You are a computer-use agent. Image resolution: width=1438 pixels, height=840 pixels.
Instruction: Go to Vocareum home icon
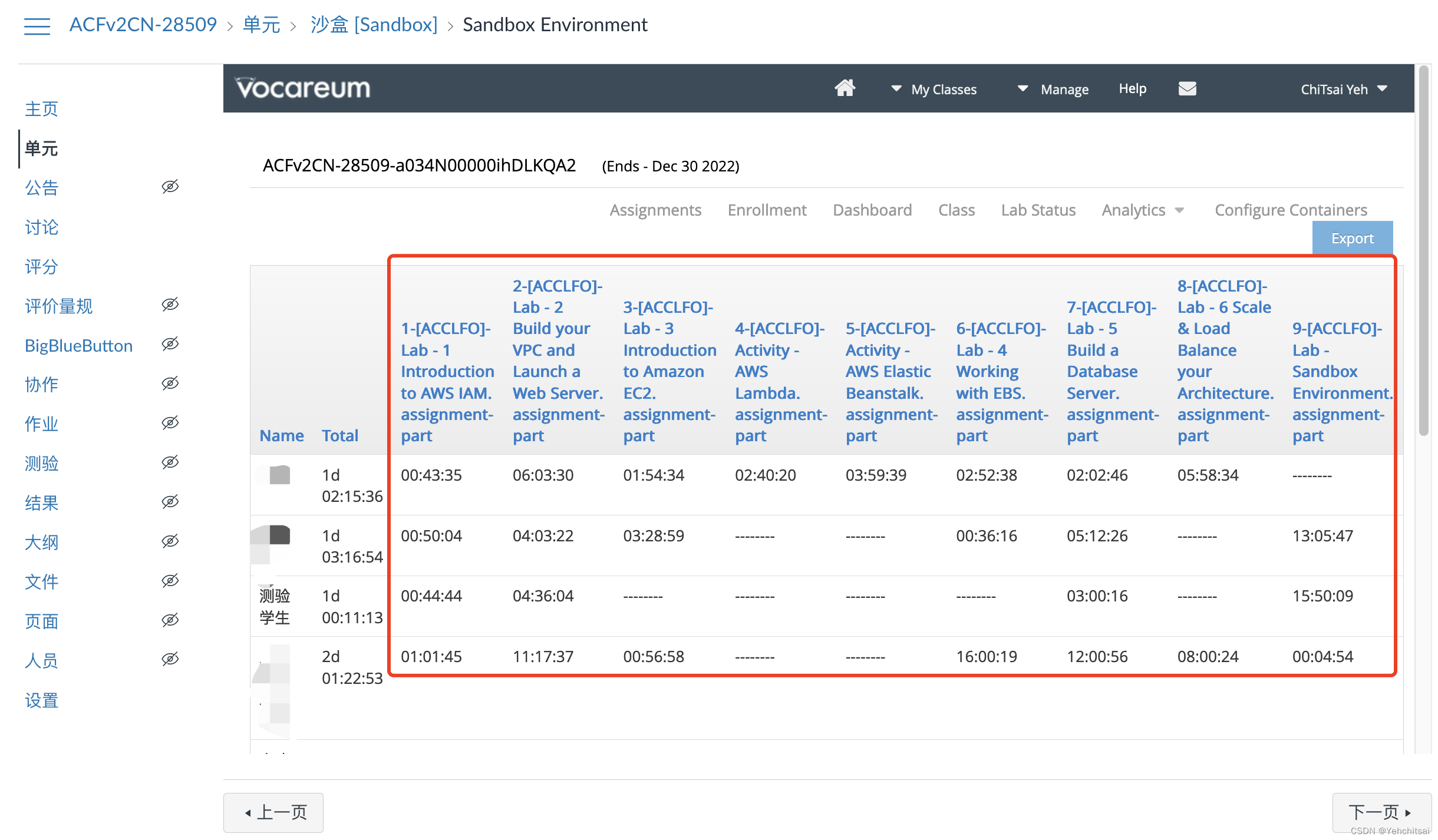tap(845, 88)
